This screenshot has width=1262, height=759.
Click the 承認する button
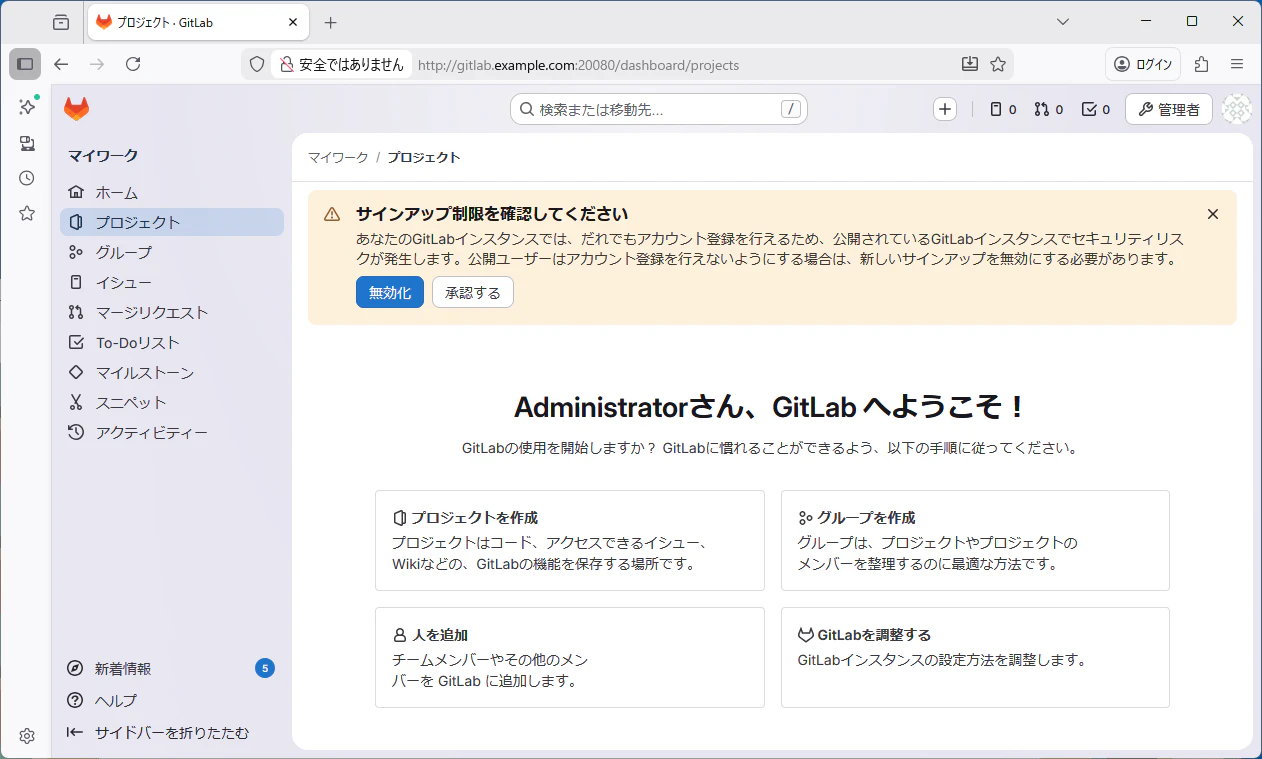tap(473, 292)
